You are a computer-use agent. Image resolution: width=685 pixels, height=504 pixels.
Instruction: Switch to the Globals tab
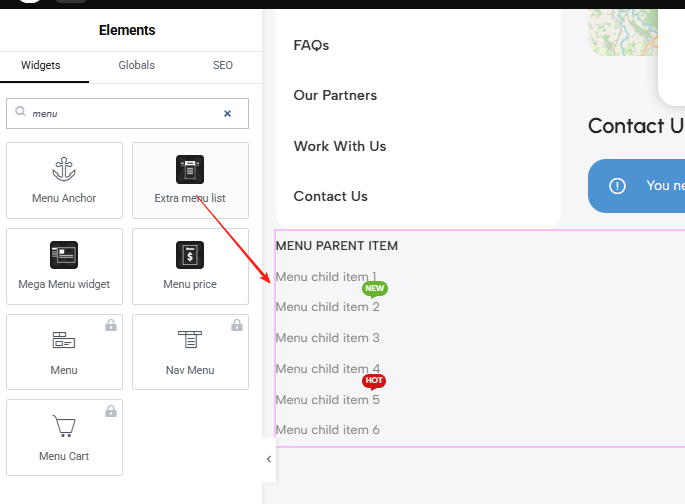tap(136, 65)
